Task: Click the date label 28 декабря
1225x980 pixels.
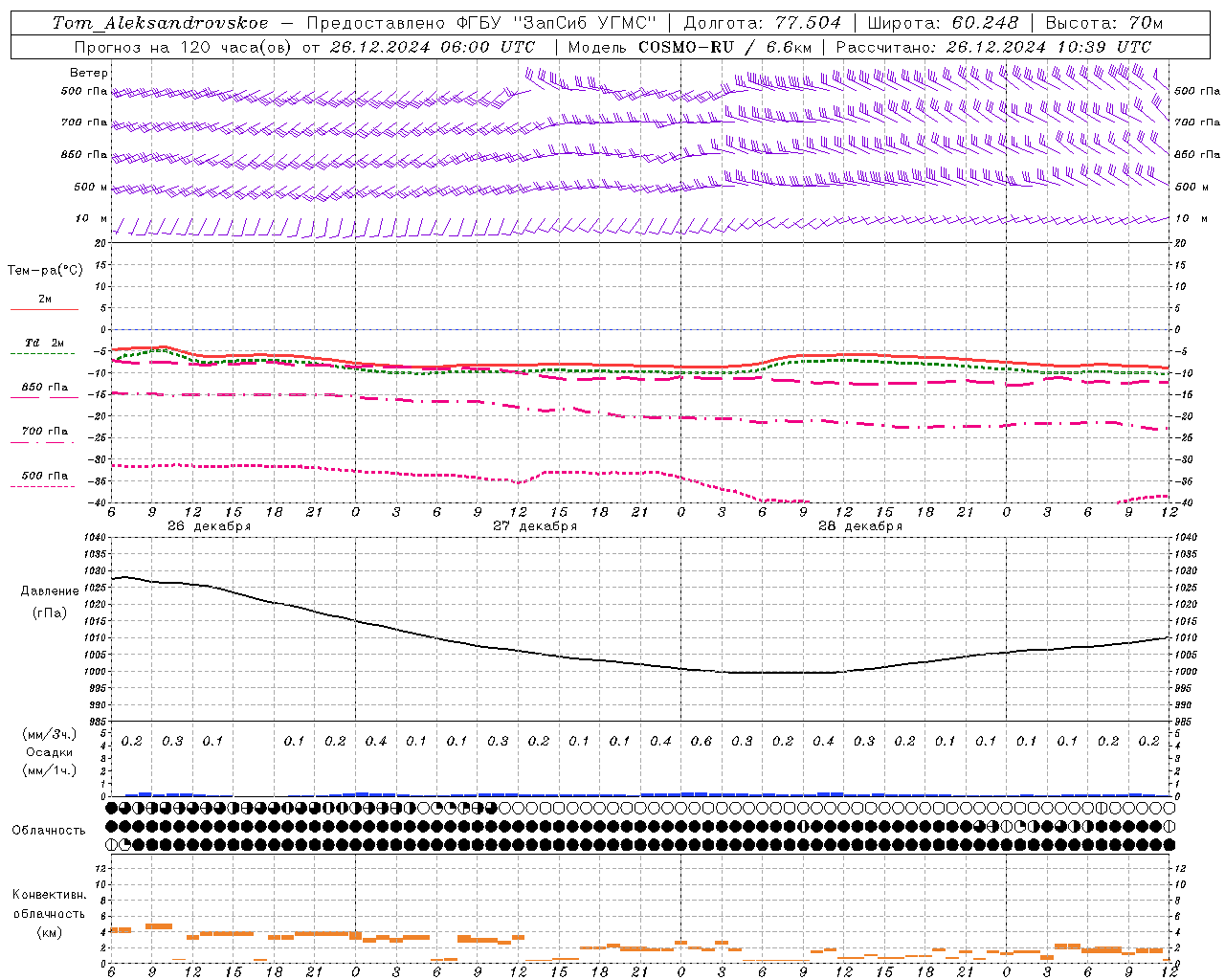Action: 860,526
